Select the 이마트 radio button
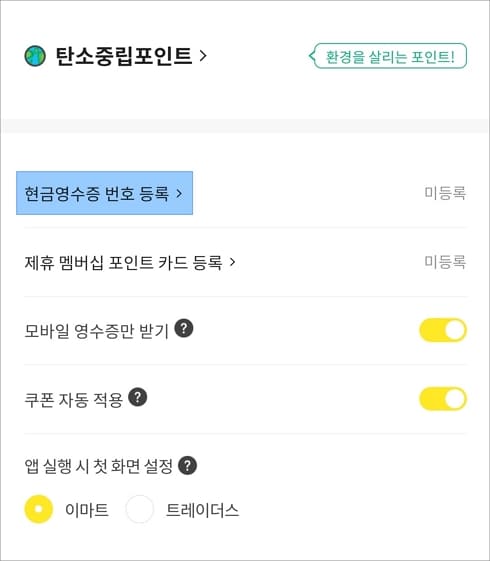 [39, 509]
